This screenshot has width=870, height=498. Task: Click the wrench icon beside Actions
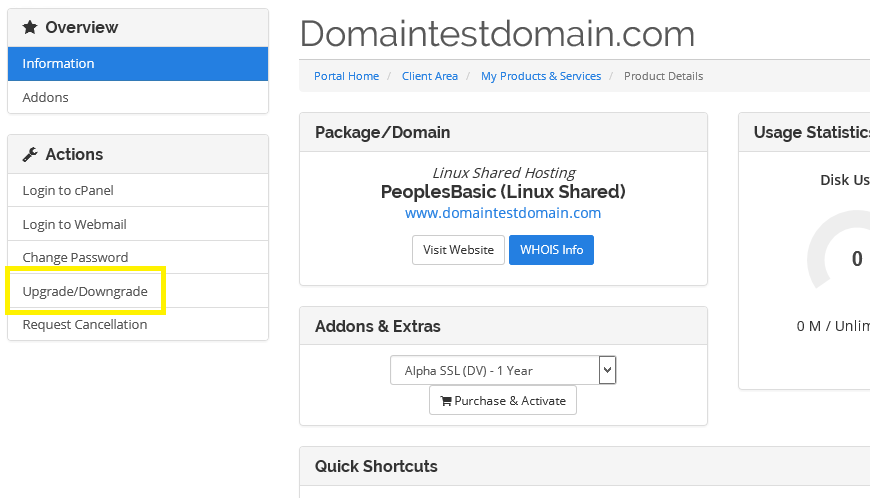[30, 154]
